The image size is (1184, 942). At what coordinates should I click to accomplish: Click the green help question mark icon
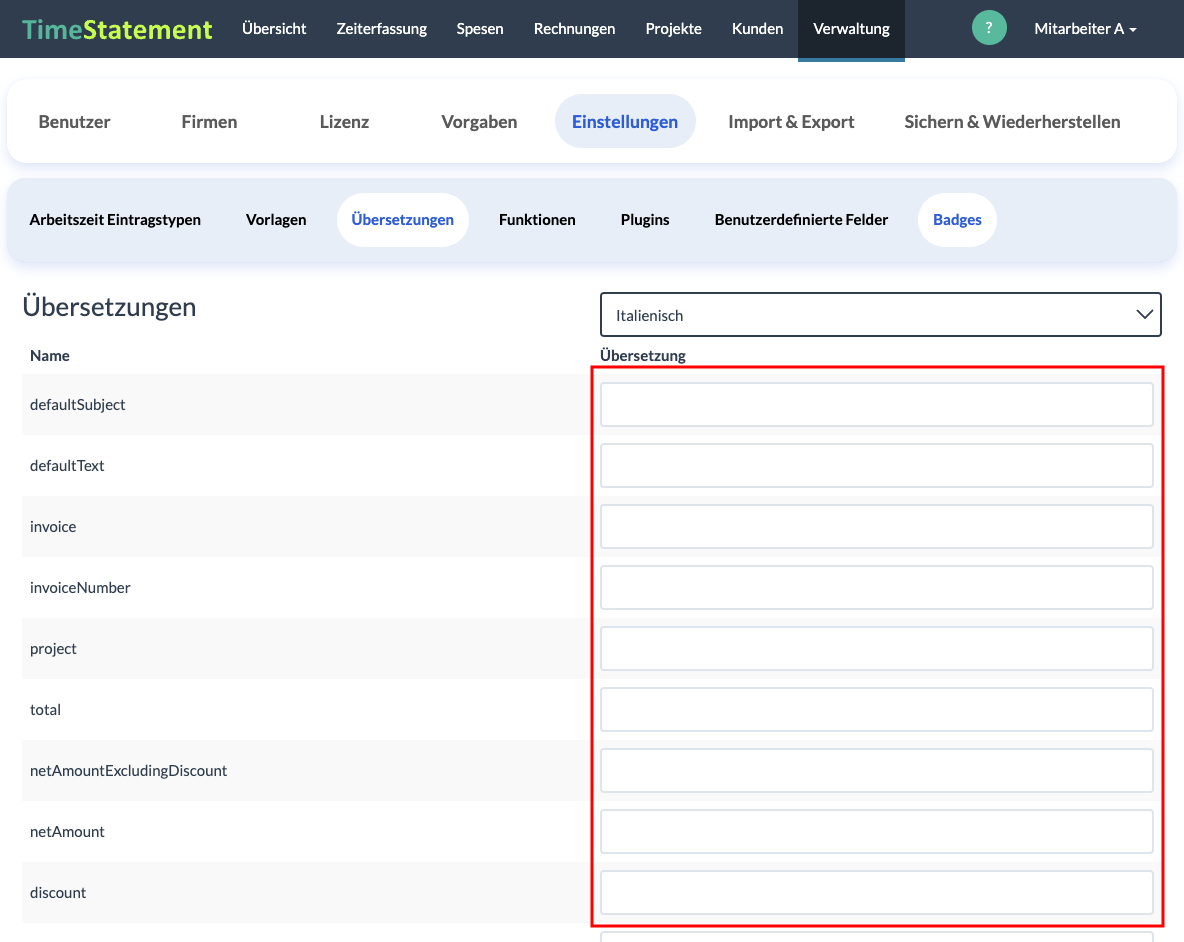(x=988, y=28)
